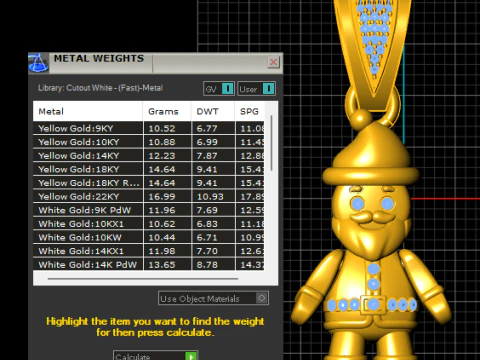Click the 6.77 DWT value
The width and height of the screenshot is (480, 360).
(x=207, y=129)
